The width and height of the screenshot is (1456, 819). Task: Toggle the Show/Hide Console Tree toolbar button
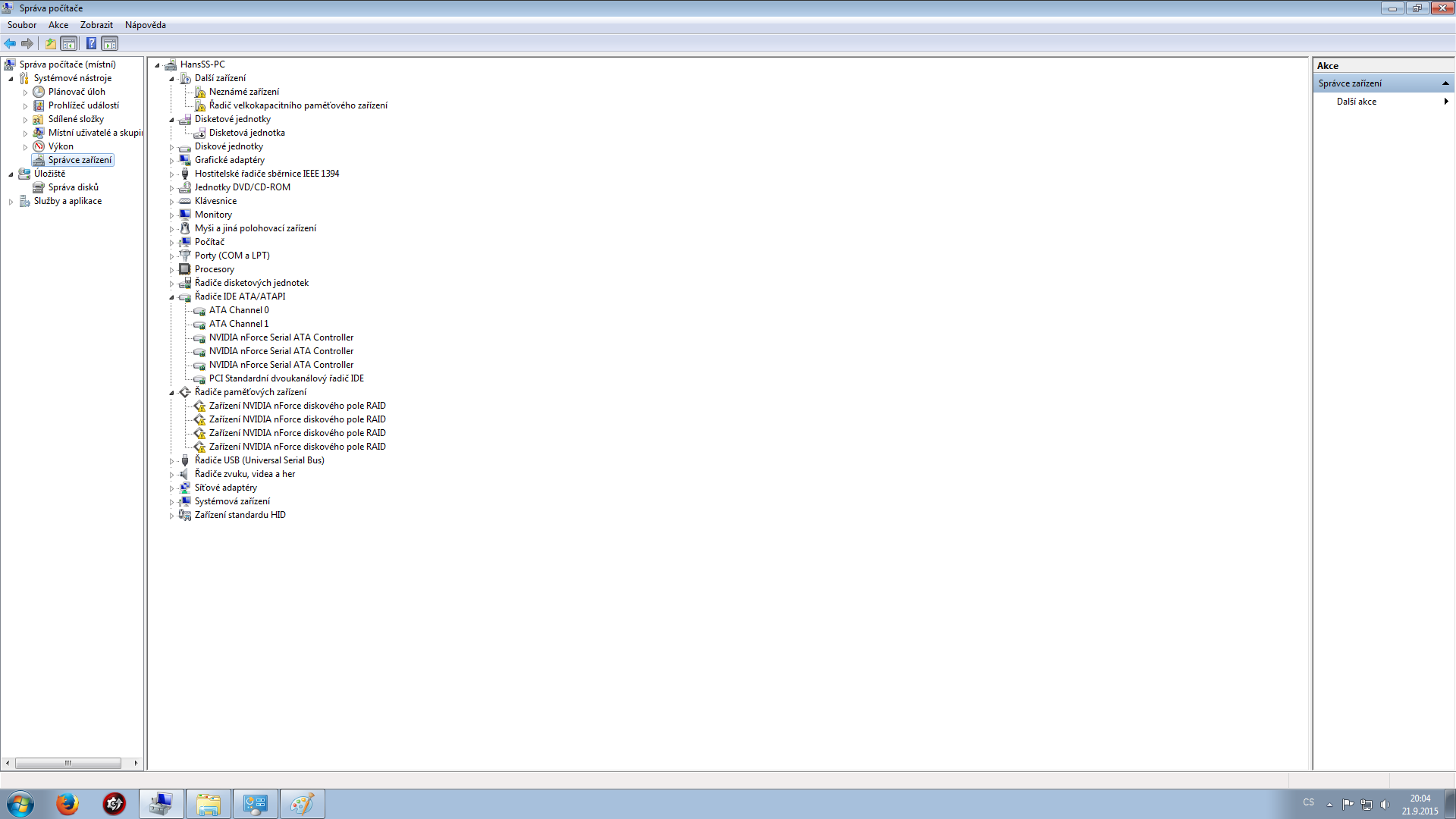[69, 43]
